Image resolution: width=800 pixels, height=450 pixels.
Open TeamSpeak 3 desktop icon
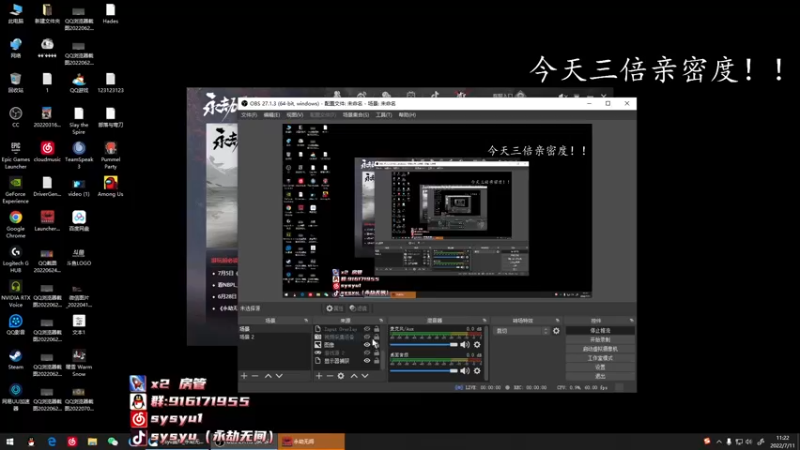79,155
